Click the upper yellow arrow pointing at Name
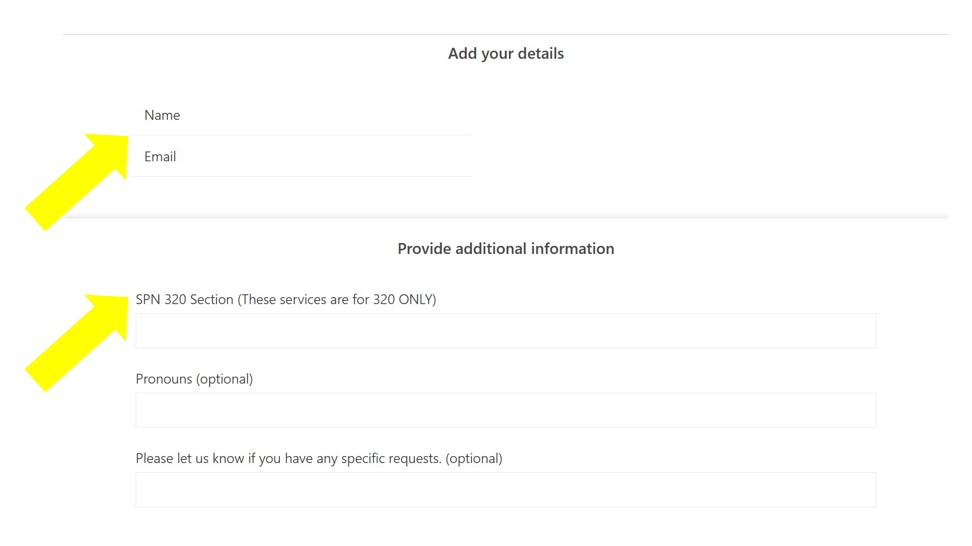 point(77,181)
